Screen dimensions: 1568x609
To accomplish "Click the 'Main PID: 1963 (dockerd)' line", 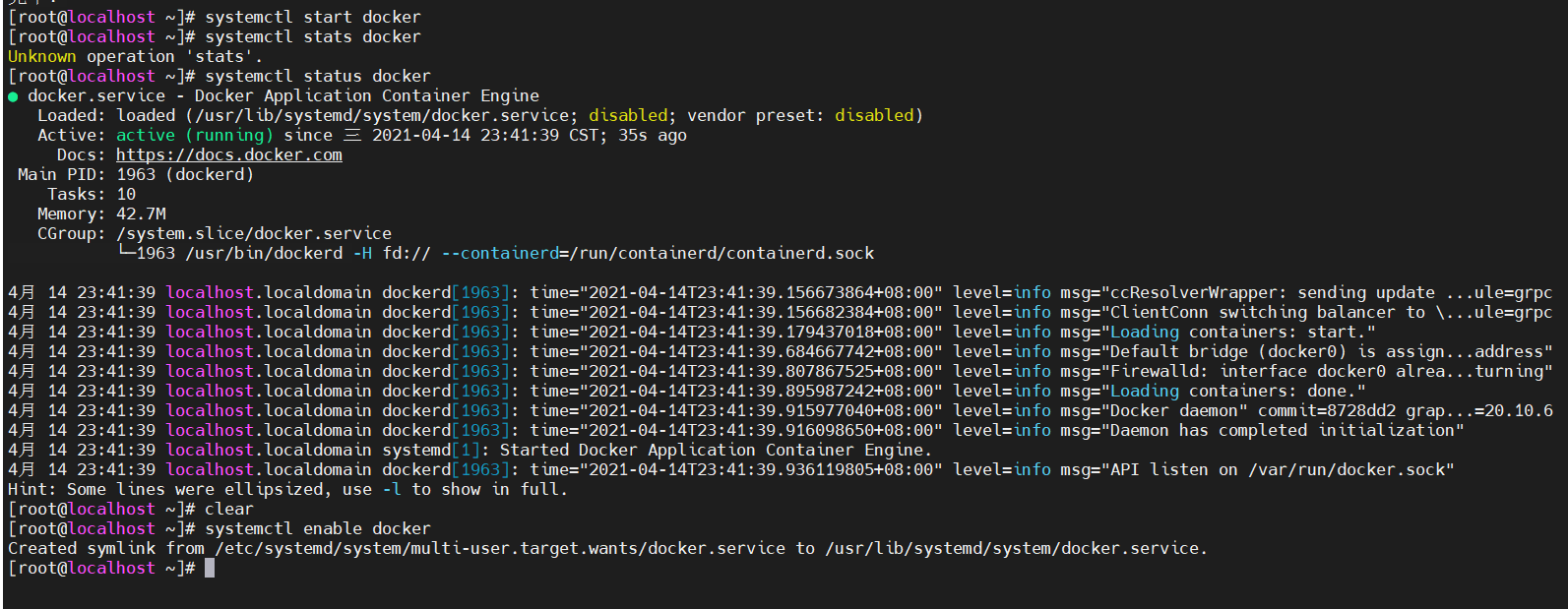I will pyautogui.click(x=136, y=174).
